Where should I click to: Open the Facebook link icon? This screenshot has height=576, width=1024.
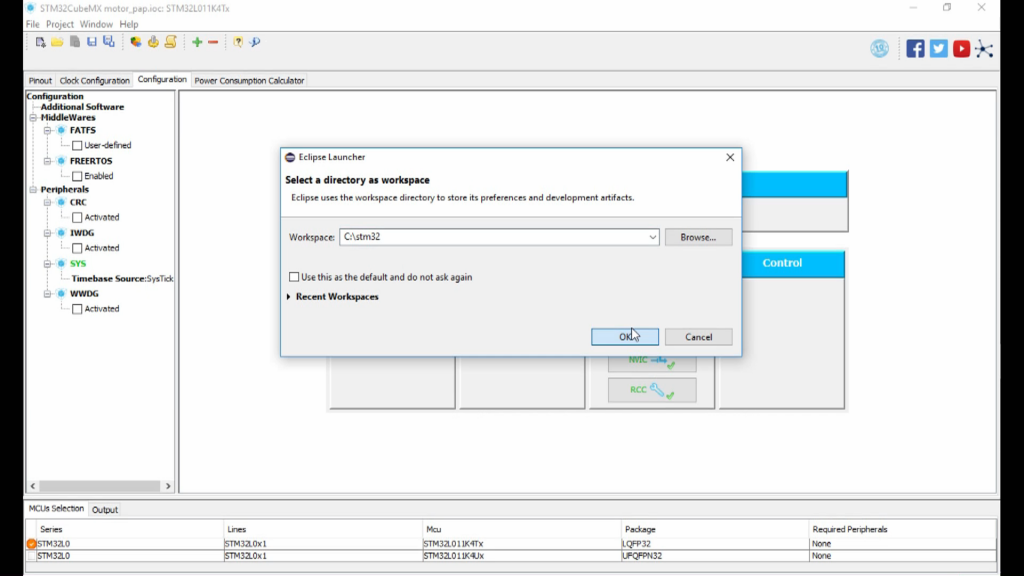point(915,48)
